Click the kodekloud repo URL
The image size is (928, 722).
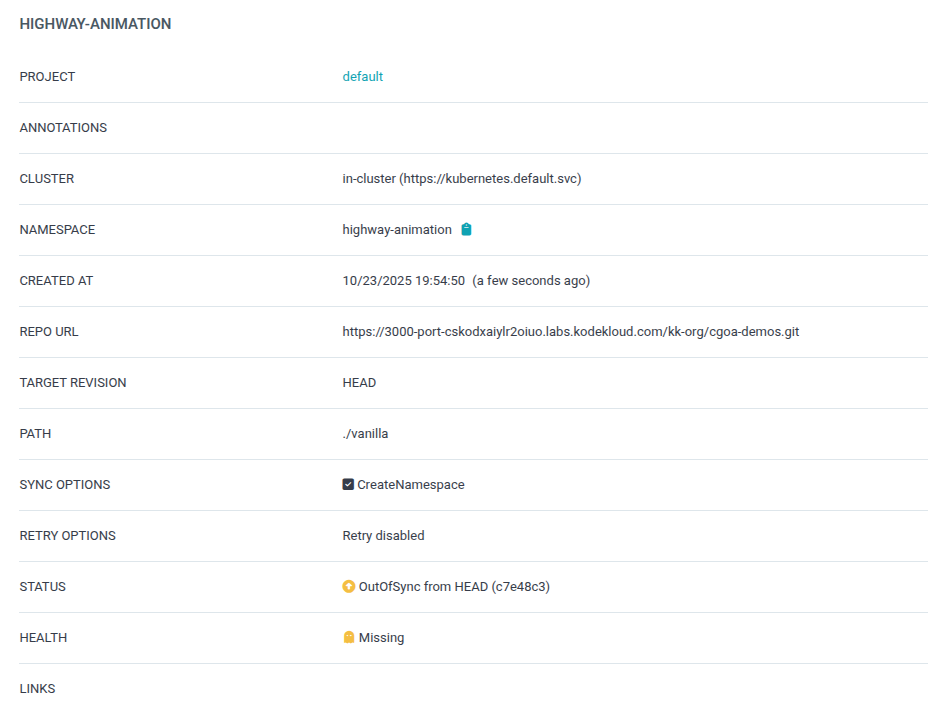click(570, 332)
